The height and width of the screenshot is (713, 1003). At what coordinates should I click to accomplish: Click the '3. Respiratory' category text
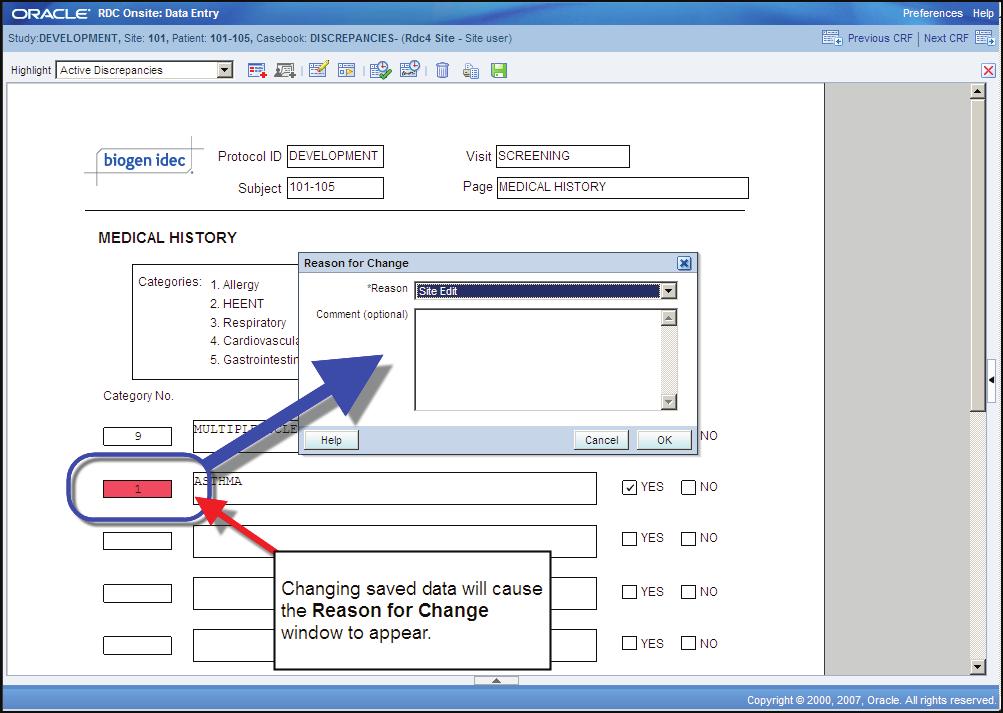[x=248, y=323]
